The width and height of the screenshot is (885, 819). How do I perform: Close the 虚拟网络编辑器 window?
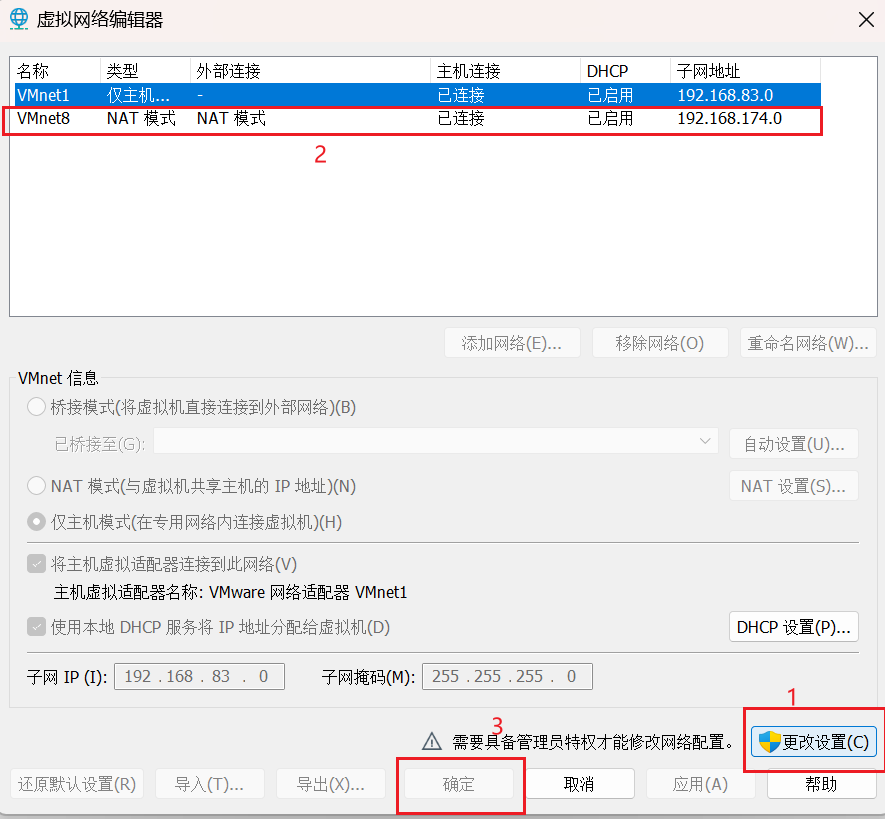click(866, 20)
